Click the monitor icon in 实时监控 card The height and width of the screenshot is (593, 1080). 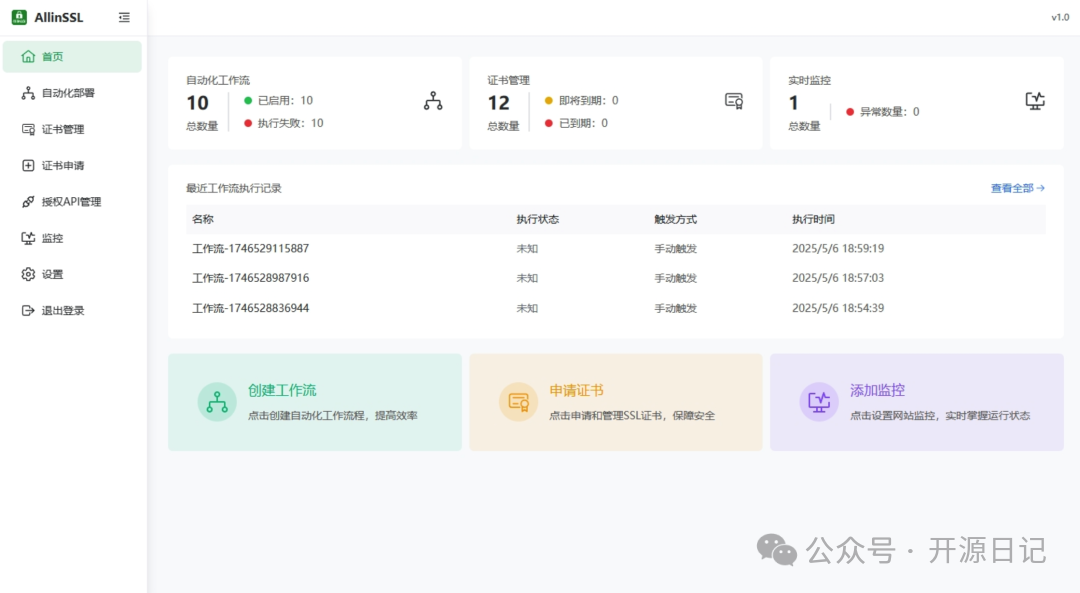[1035, 101]
